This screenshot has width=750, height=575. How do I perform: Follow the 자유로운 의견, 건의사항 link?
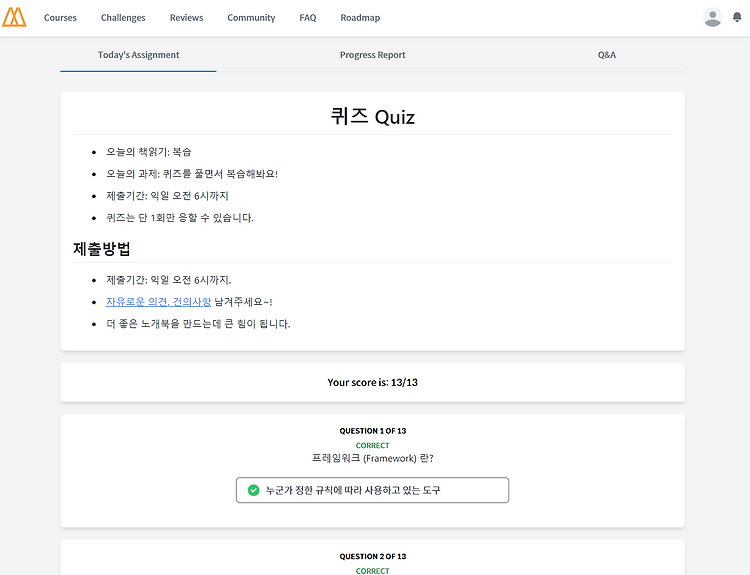(x=158, y=302)
